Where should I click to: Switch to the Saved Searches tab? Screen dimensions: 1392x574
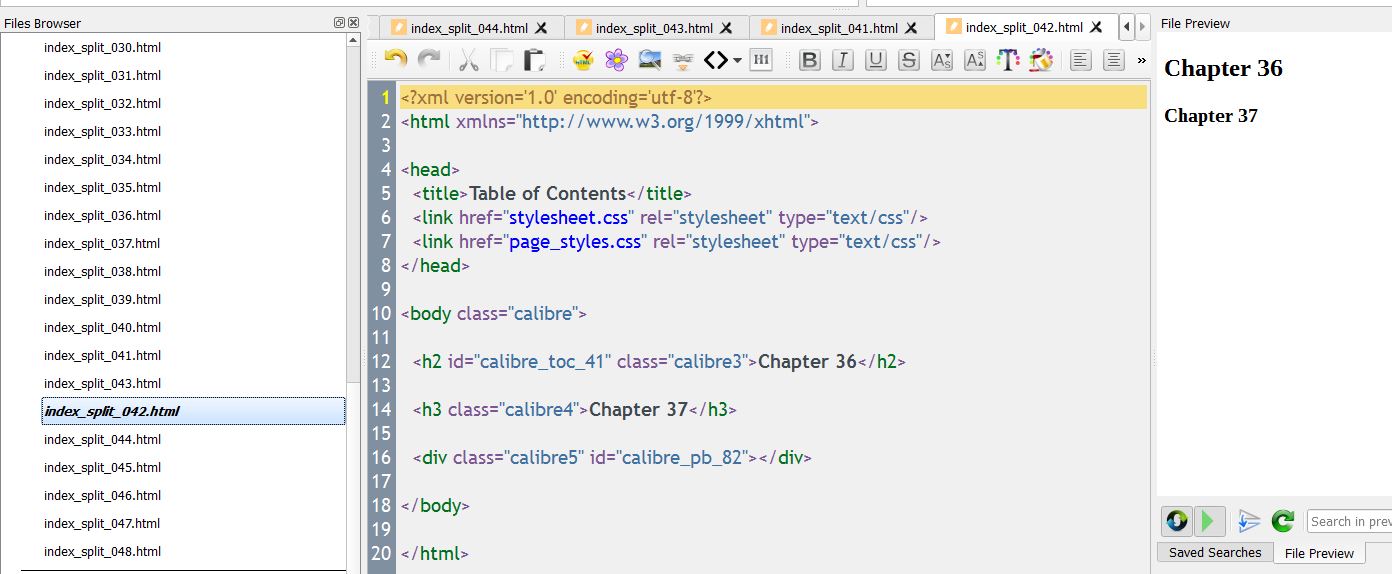(1215, 552)
